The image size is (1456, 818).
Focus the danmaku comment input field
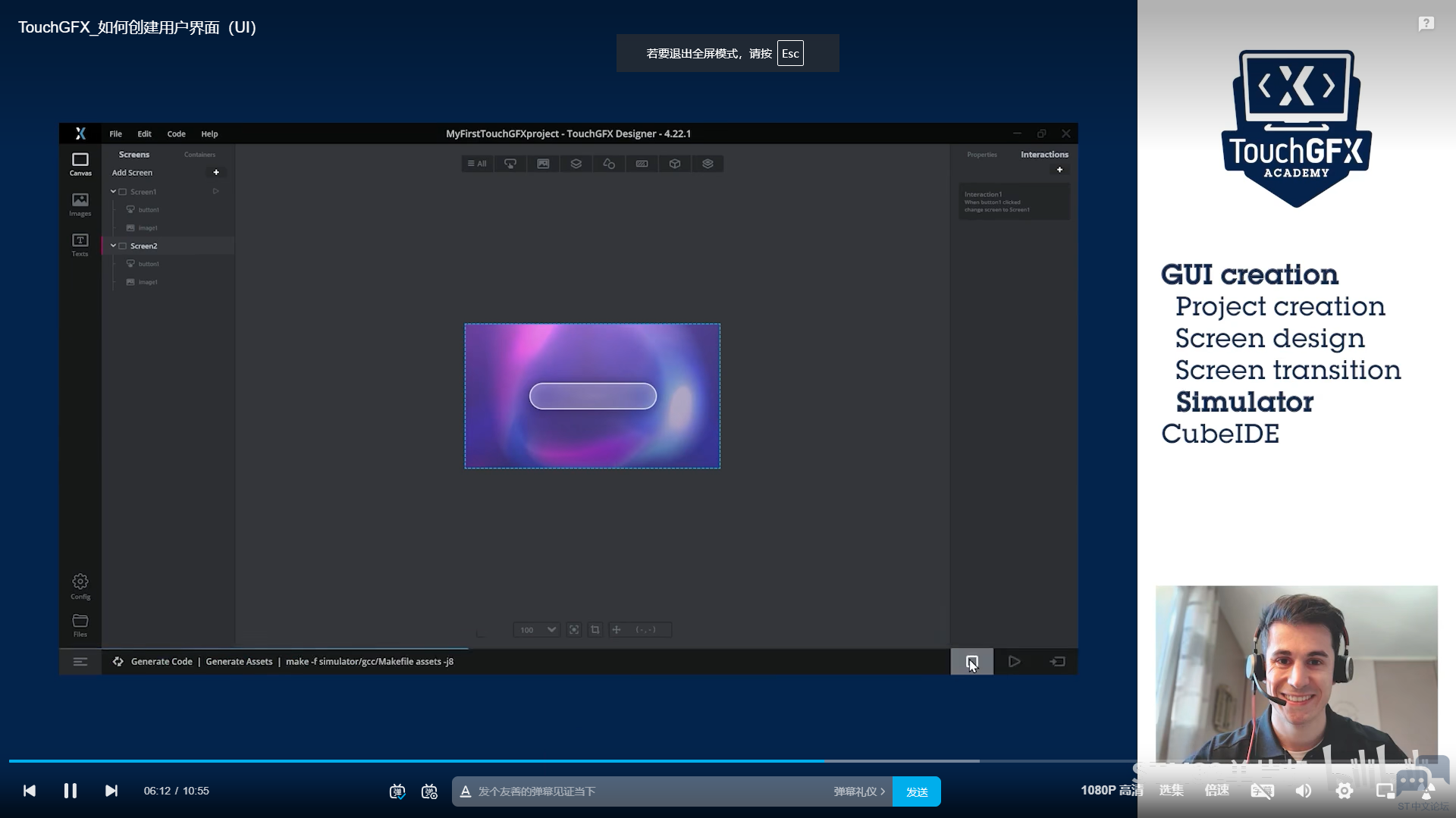click(652, 791)
